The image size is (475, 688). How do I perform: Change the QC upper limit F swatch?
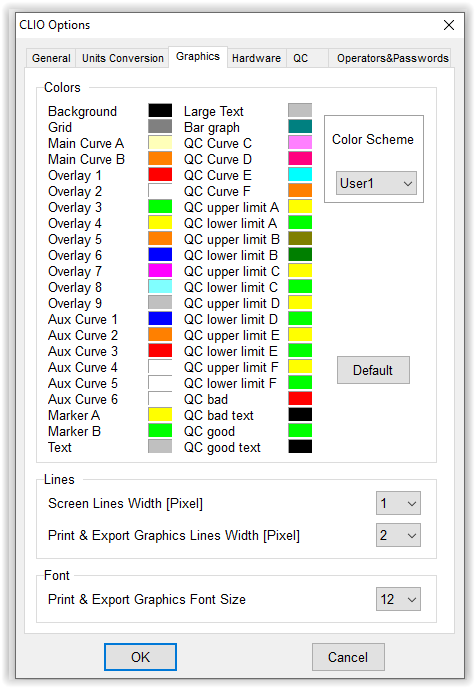pyautogui.click(x=300, y=366)
